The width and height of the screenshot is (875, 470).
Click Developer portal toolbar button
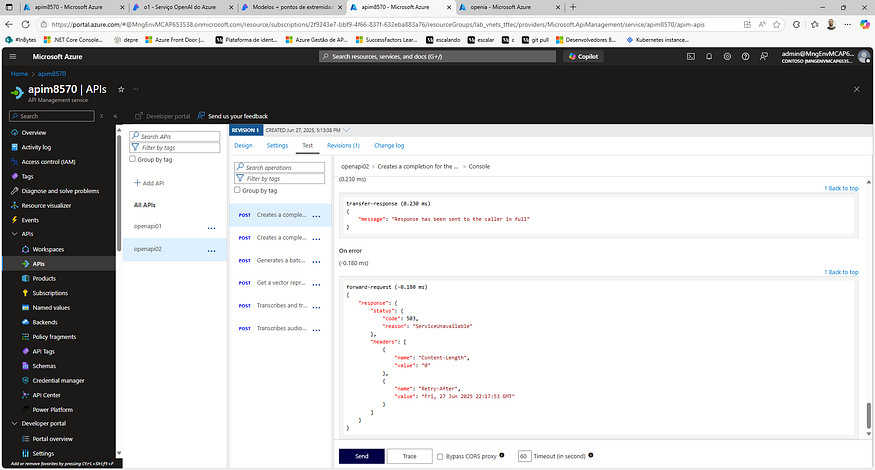pyautogui.click(x=162, y=116)
